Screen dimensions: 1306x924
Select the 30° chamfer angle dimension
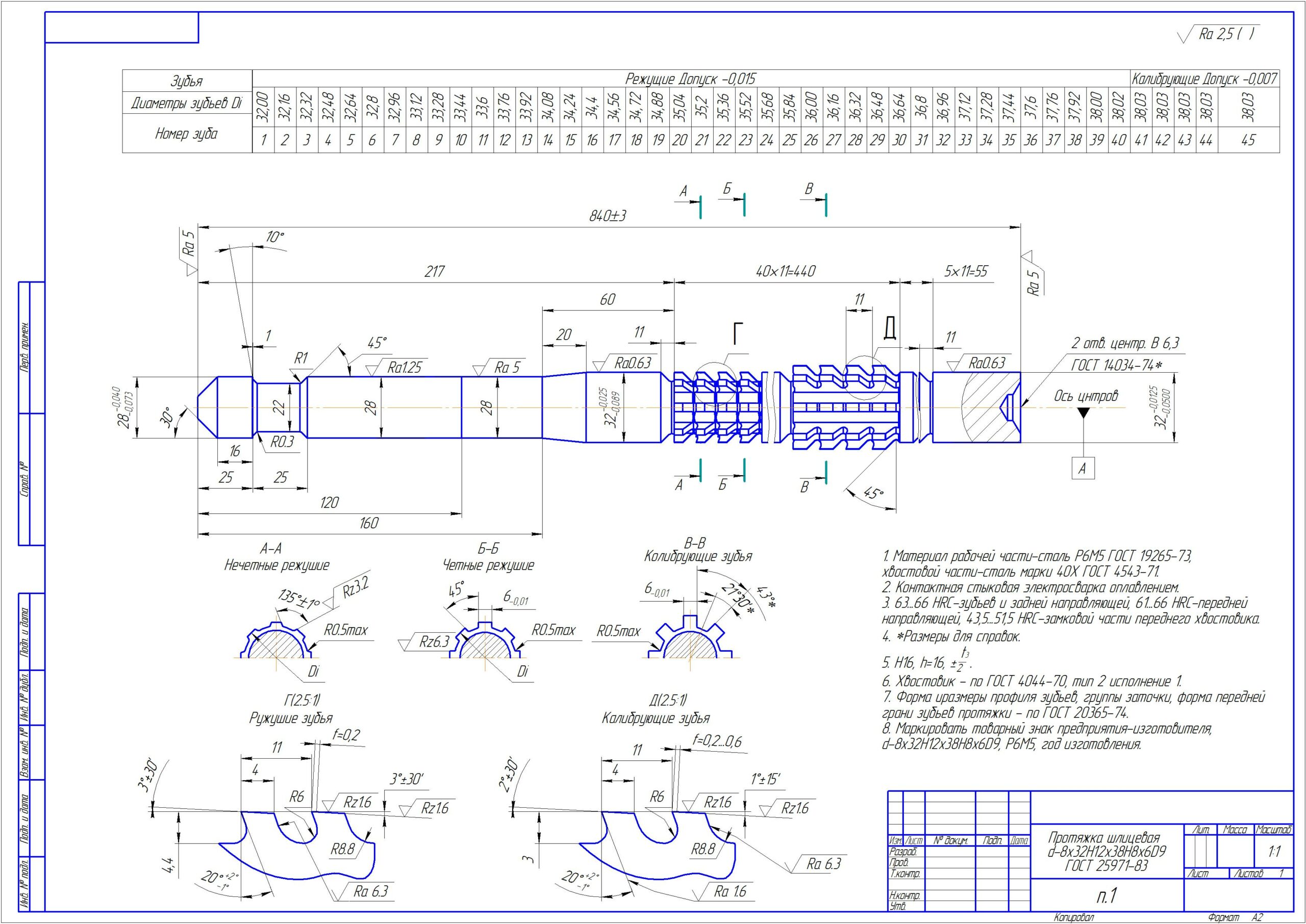click(167, 419)
